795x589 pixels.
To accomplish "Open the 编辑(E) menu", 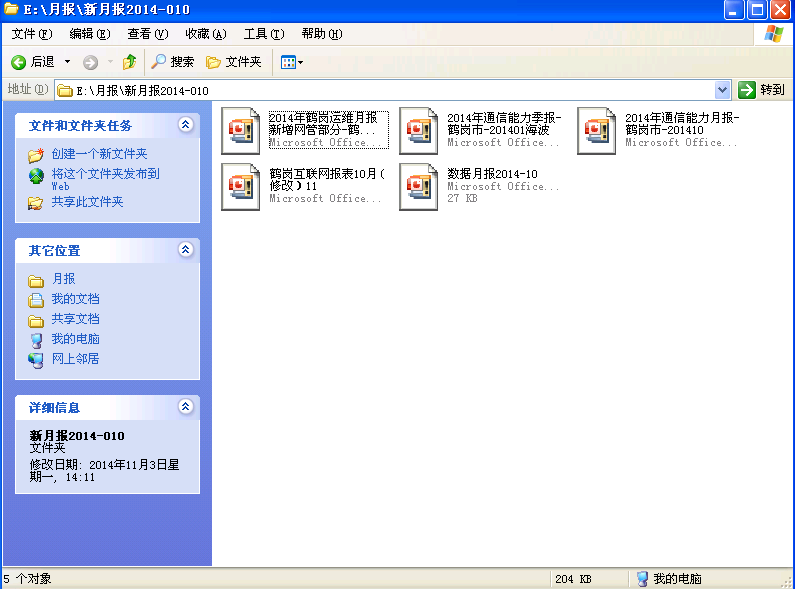I will 90,34.
